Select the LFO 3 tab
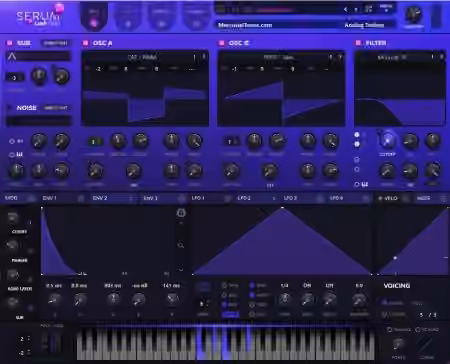The image size is (450, 364). click(x=290, y=198)
